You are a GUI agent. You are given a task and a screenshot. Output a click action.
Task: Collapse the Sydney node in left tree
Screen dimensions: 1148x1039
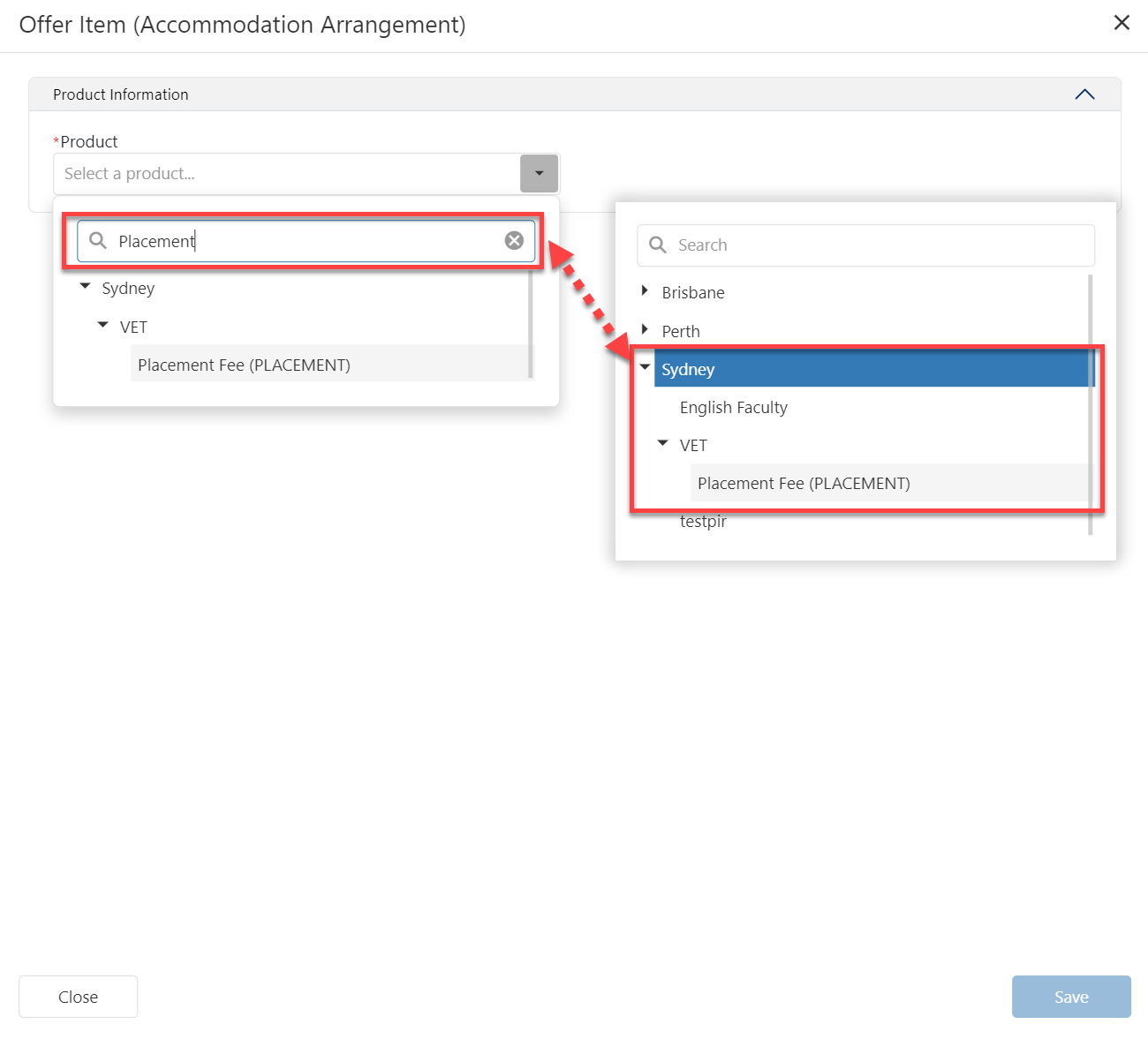[x=85, y=286]
